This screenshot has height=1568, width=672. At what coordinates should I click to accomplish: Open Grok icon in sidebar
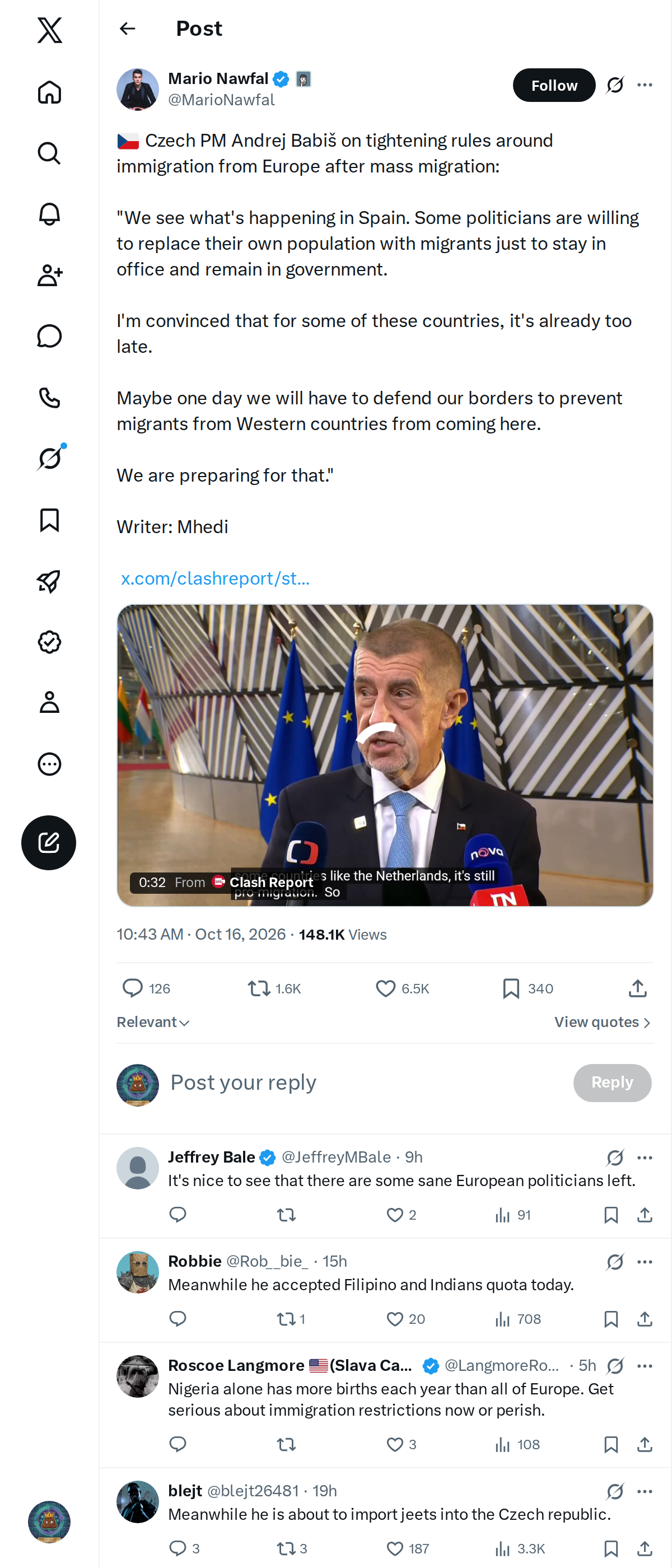tap(49, 458)
